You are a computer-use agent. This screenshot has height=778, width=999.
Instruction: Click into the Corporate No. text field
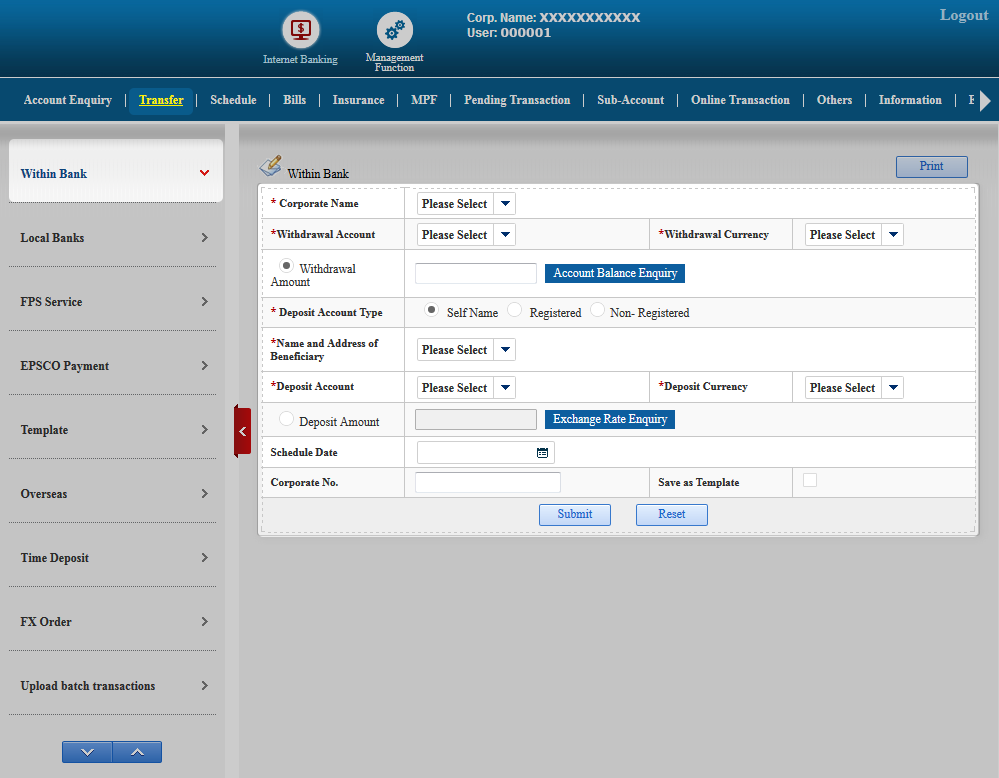pos(487,483)
